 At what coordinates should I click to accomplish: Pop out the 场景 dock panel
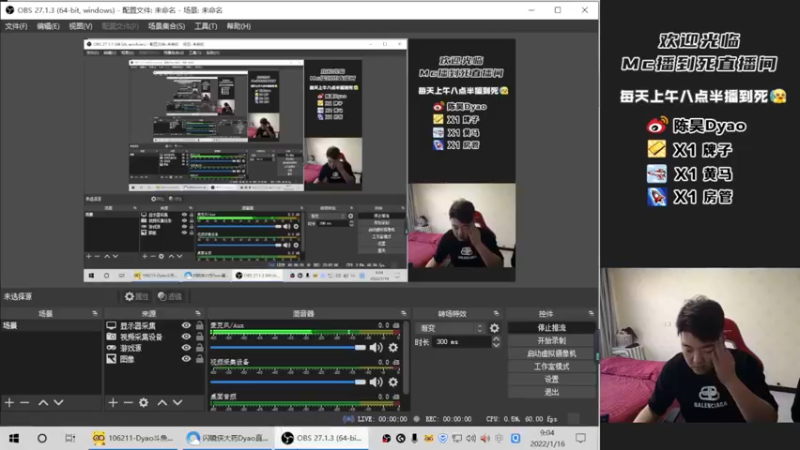point(95,313)
